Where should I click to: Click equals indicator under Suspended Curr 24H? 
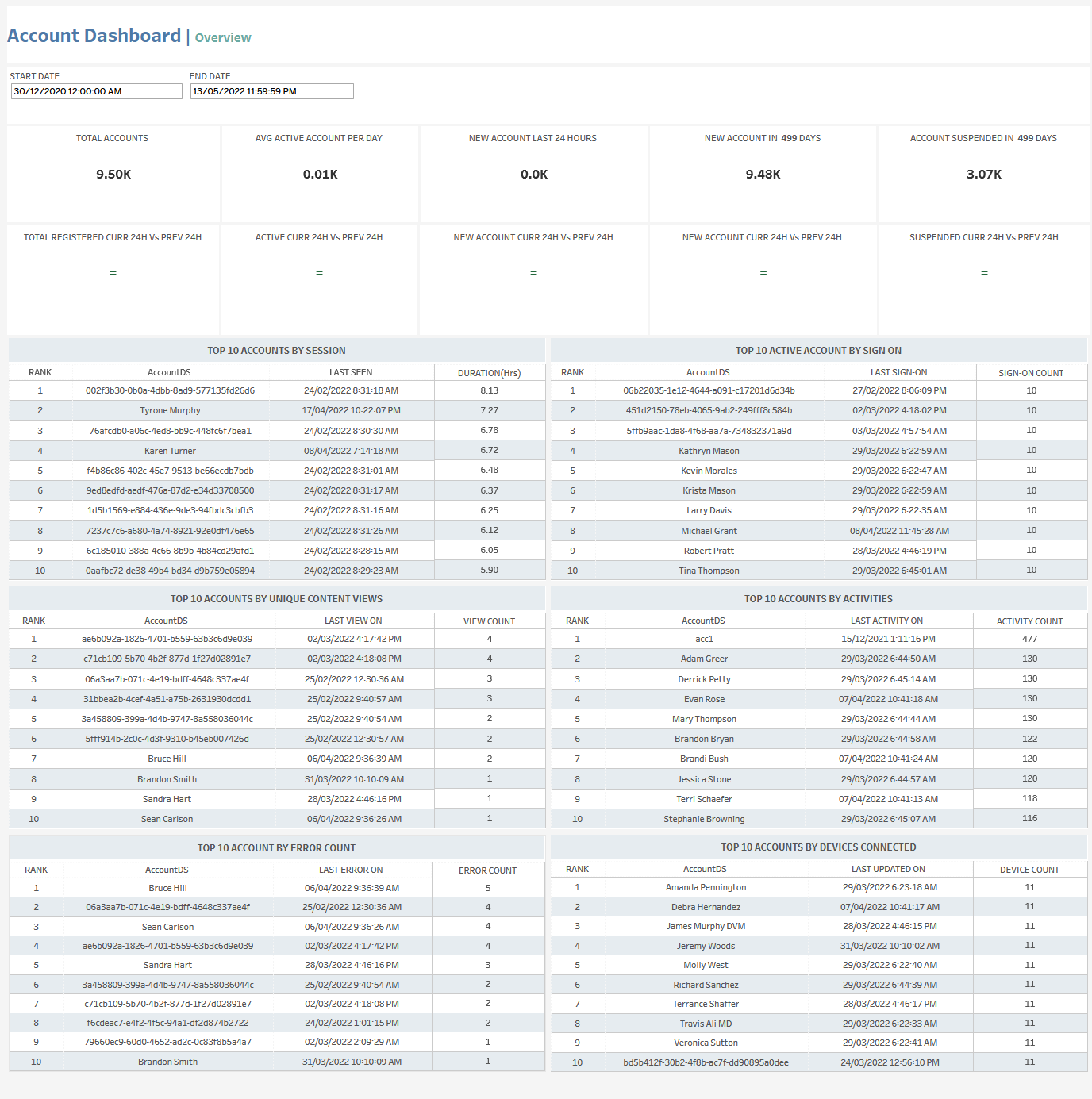(984, 273)
